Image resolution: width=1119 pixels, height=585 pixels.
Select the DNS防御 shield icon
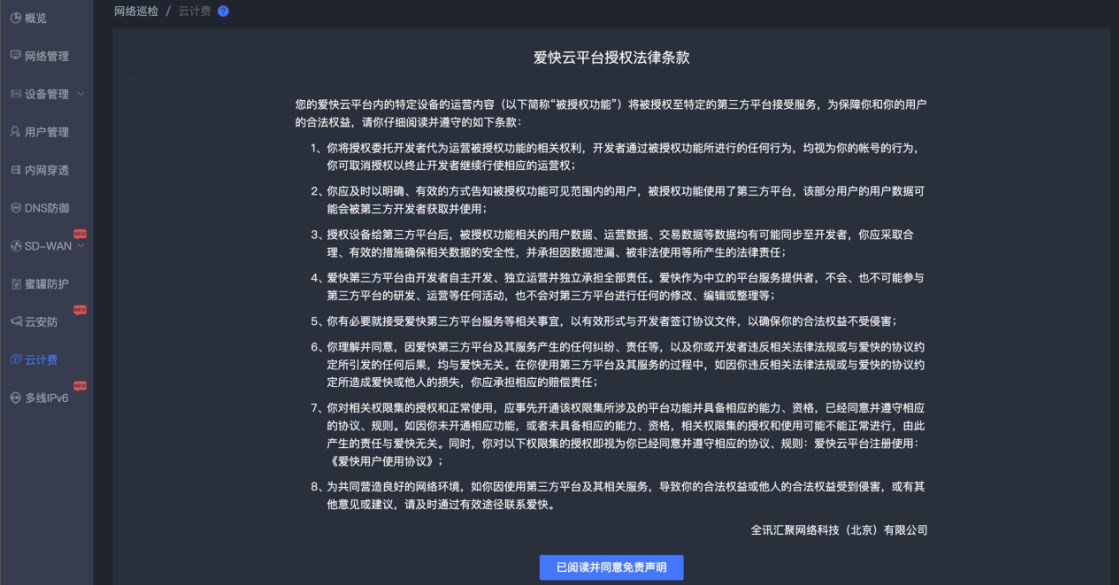point(16,208)
